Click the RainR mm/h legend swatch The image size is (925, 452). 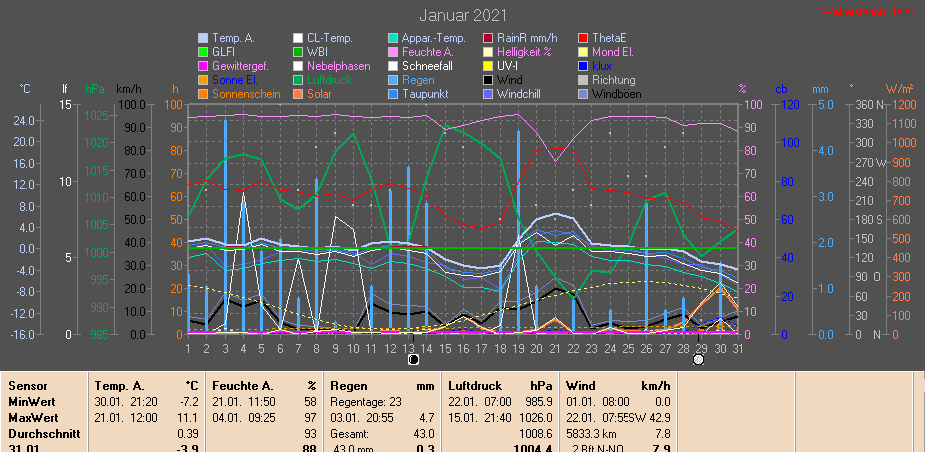point(488,38)
